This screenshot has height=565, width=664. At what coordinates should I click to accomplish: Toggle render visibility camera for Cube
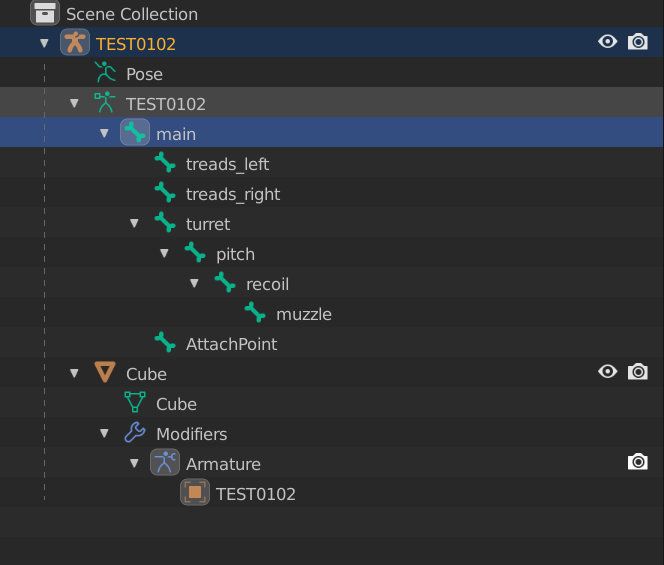(x=638, y=371)
